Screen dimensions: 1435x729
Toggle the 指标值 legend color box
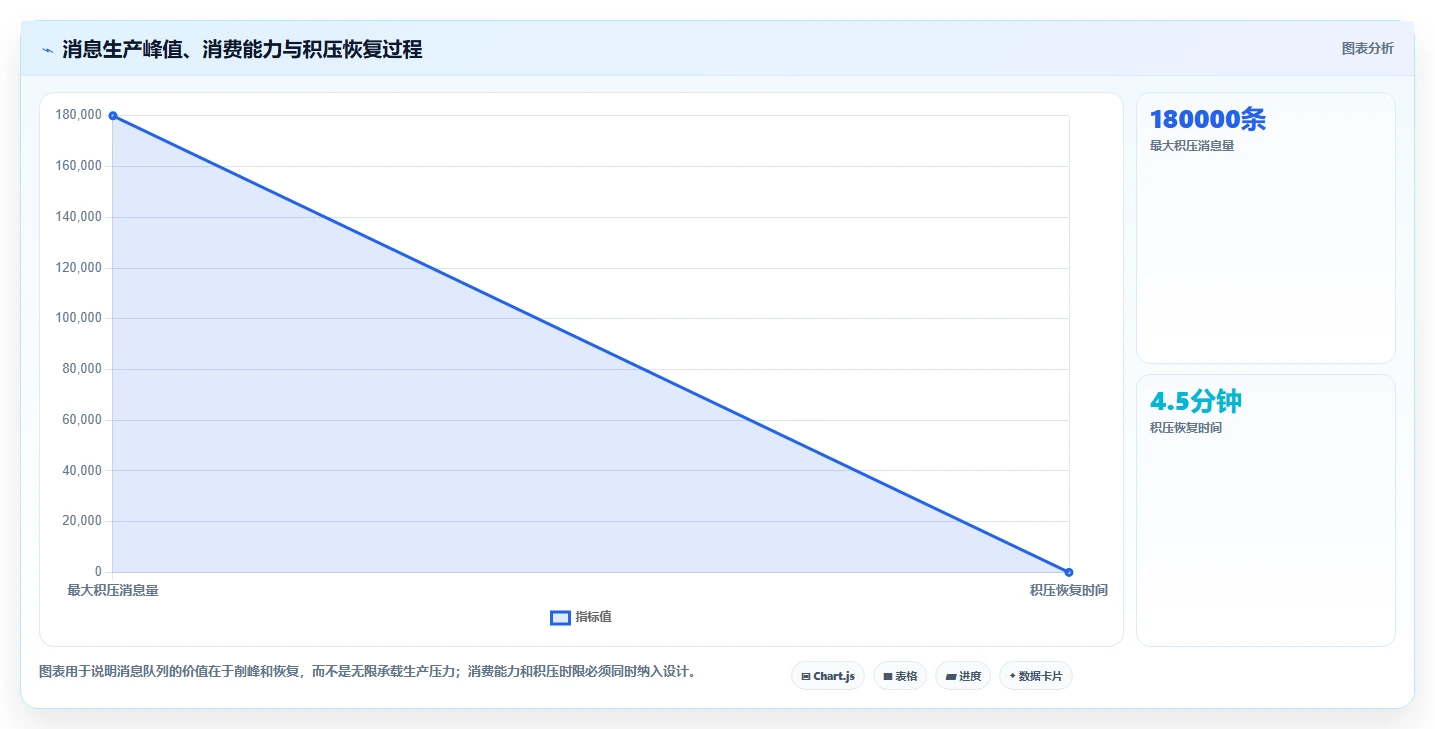[x=560, y=617]
